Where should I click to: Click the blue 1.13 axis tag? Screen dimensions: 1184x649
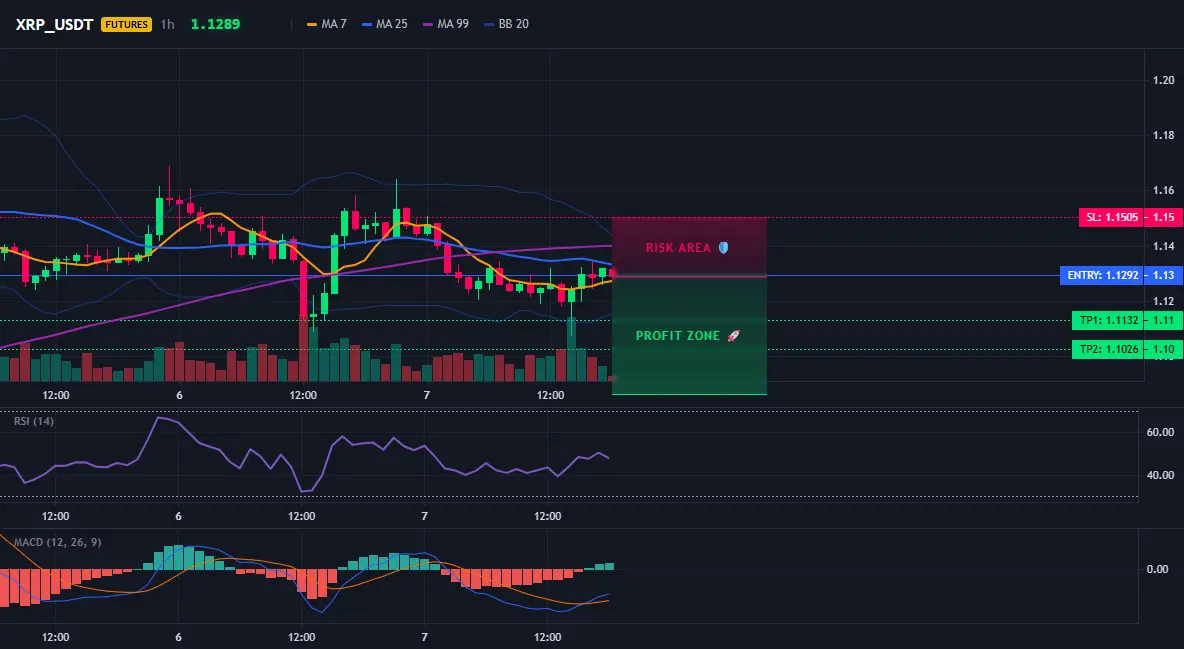1163,275
